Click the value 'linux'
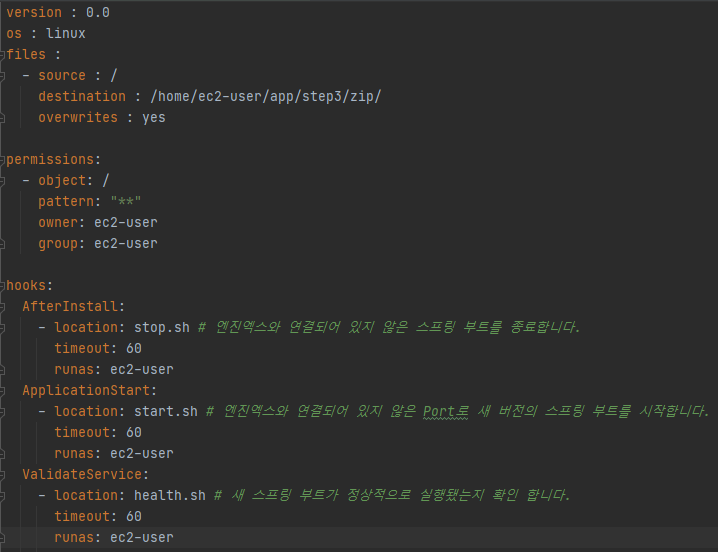This screenshot has width=718, height=552. coord(65,33)
